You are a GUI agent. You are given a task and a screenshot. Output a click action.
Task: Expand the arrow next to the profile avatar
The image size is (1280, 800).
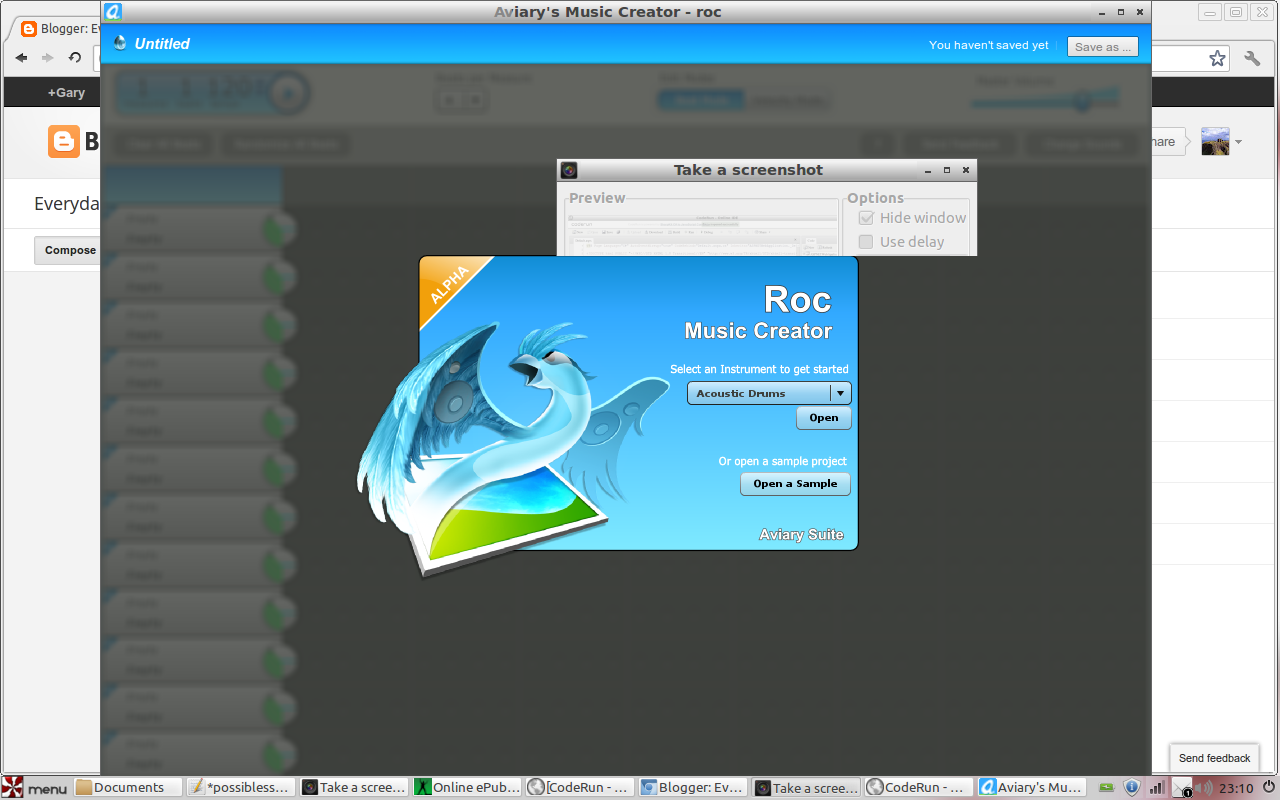1238,142
